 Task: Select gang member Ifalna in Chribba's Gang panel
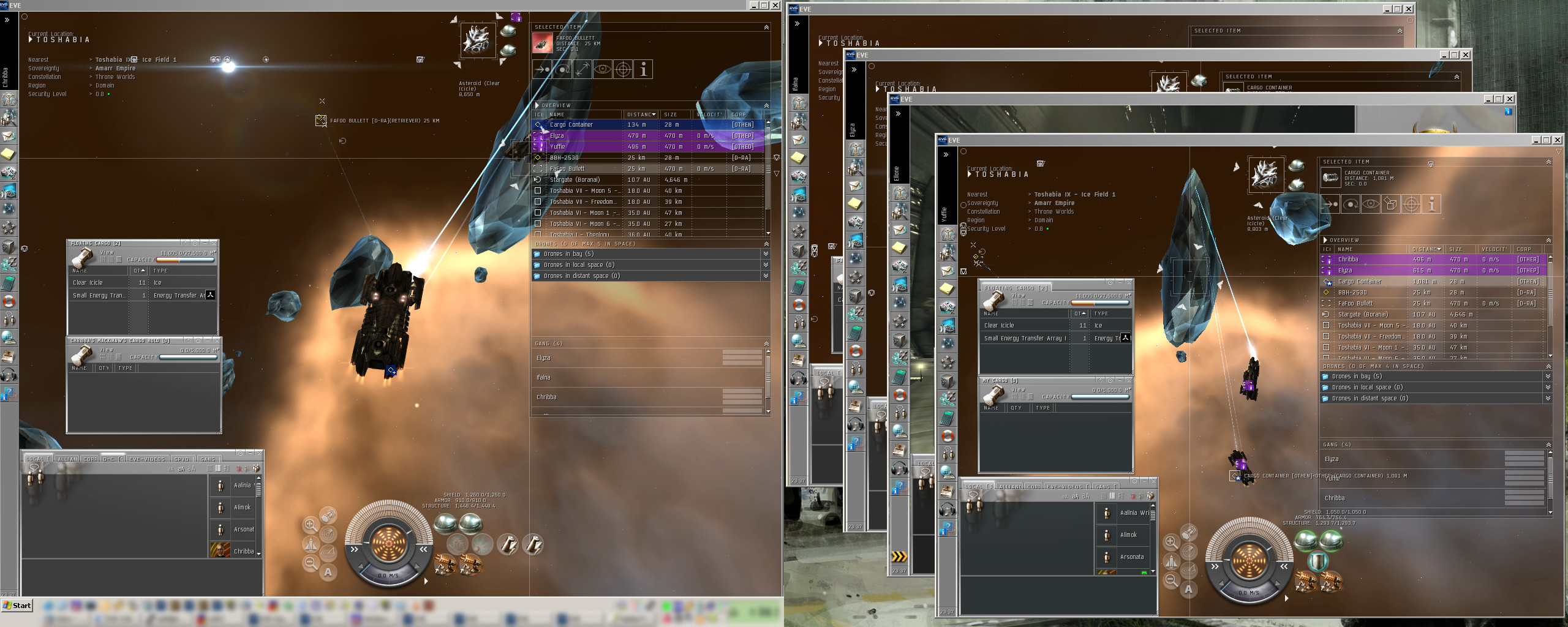[x=649, y=378]
